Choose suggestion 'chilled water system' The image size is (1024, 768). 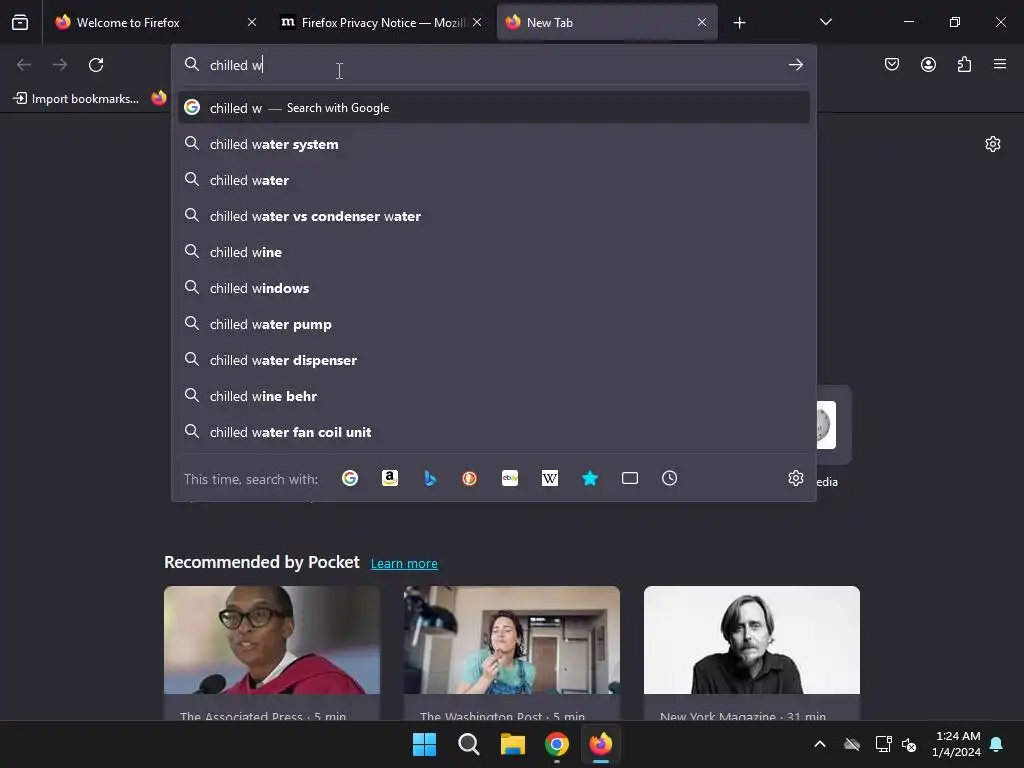point(494,144)
